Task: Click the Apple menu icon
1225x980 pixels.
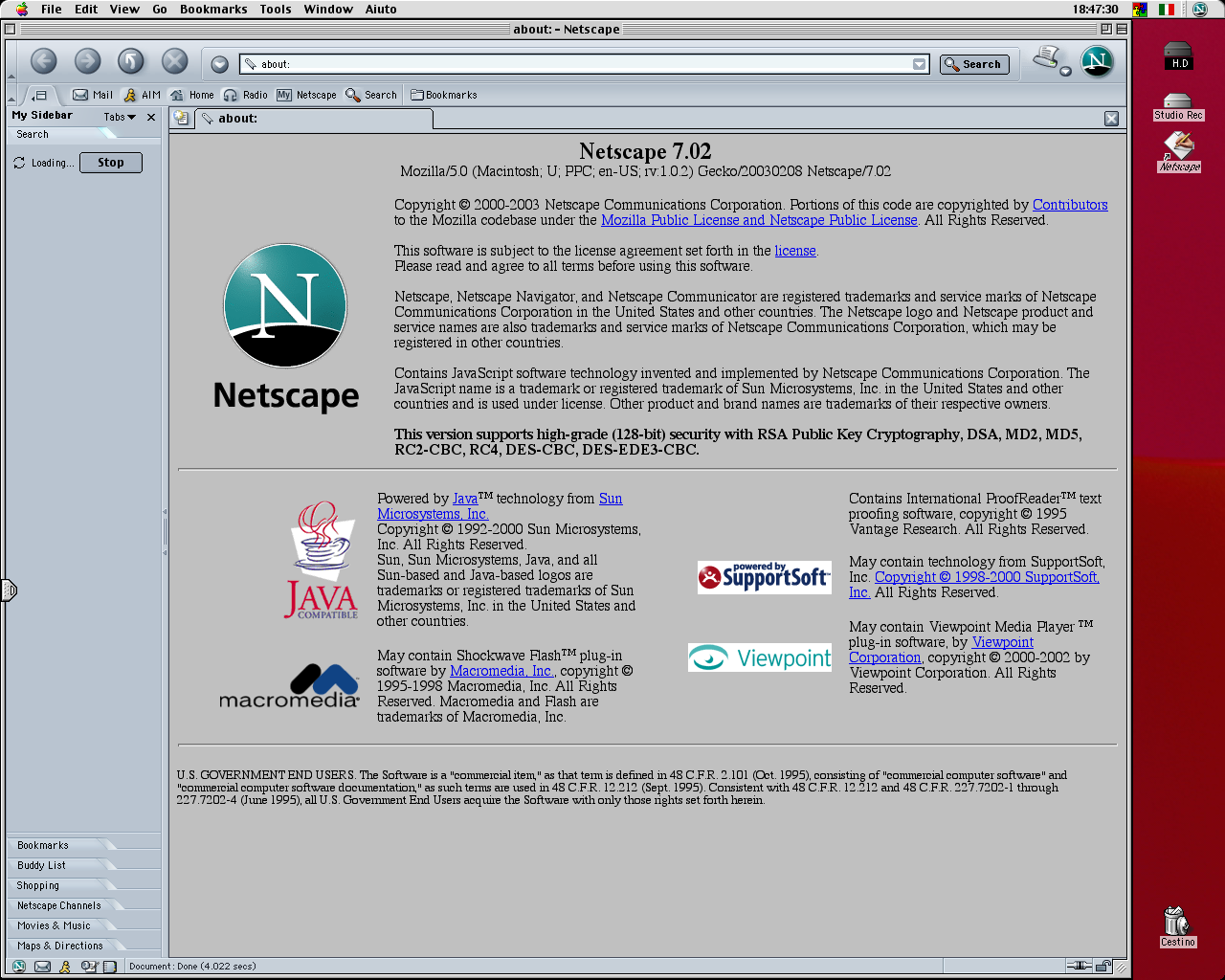Action: tap(22, 9)
